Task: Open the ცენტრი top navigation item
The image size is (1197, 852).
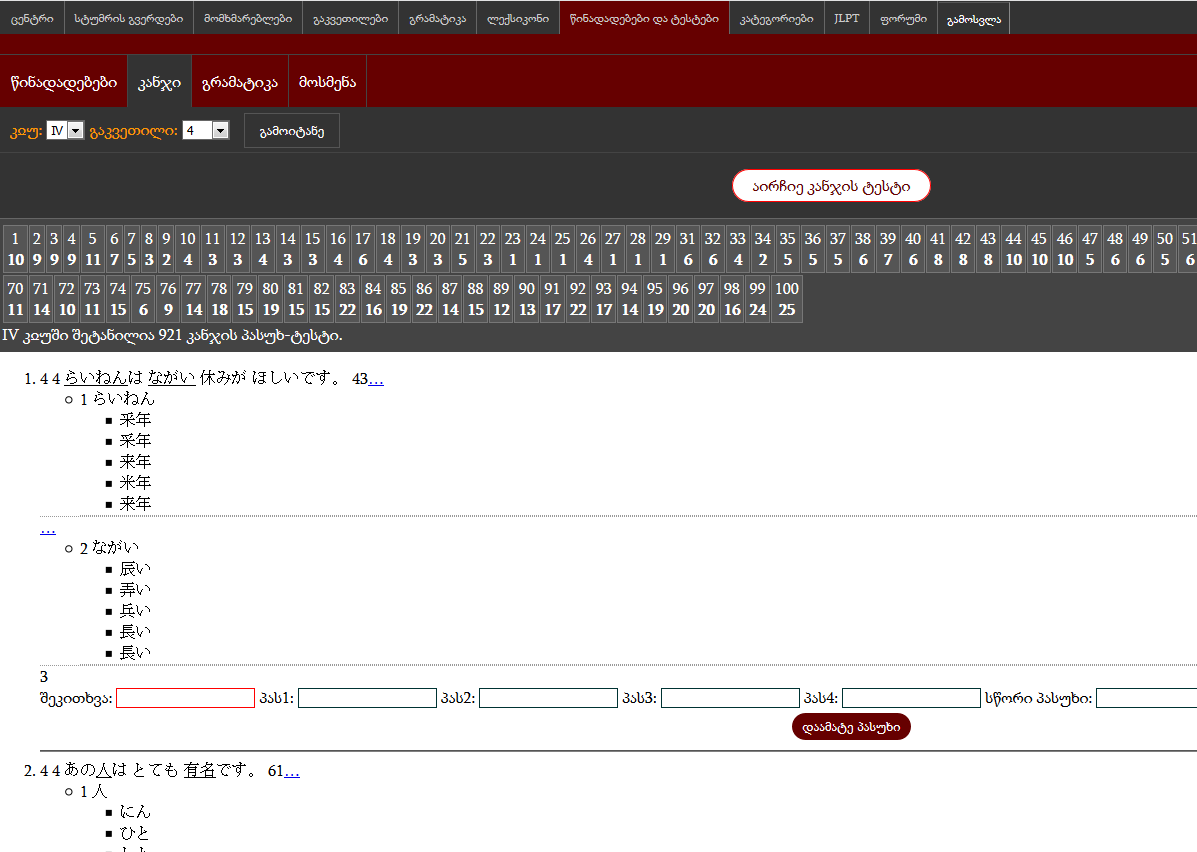Action: click(x=32, y=18)
